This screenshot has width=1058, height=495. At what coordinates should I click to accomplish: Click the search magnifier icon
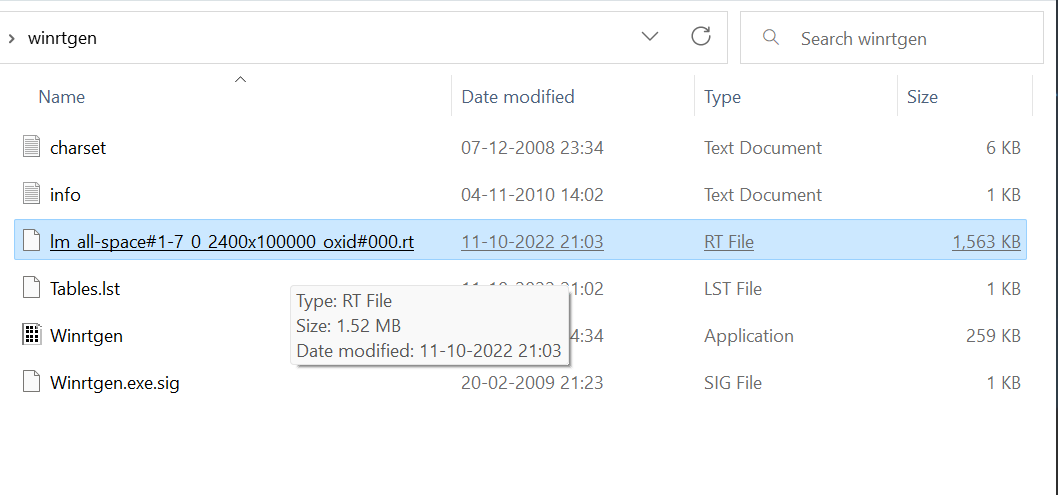pos(770,38)
